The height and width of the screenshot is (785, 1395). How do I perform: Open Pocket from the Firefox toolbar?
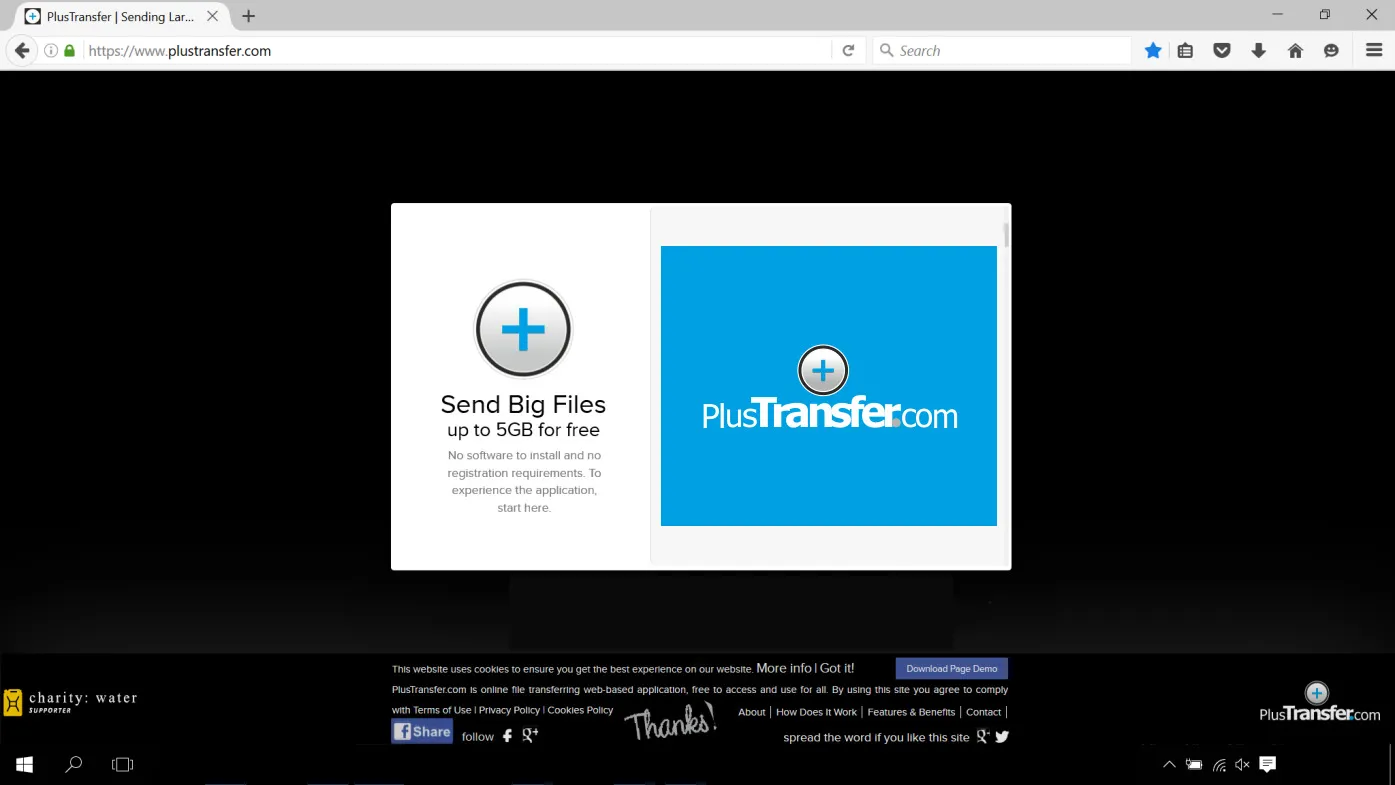pos(1221,49)
